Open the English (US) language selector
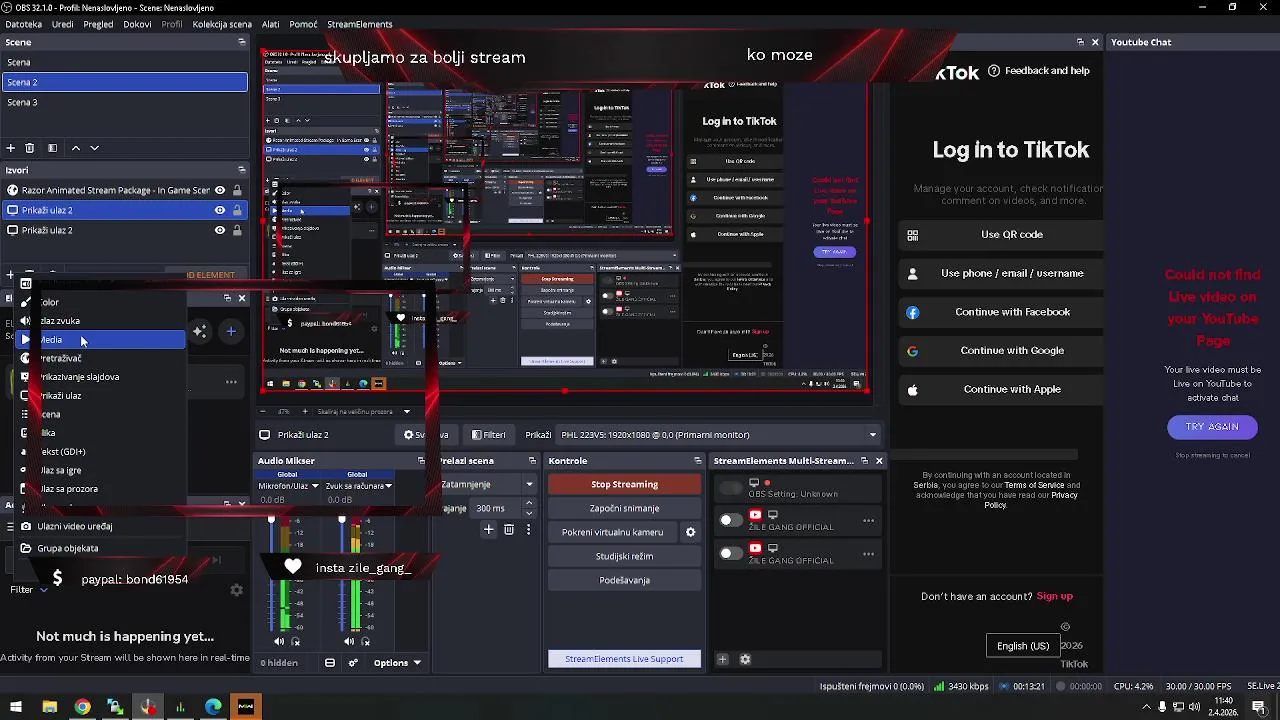Image resolution: width=1280 pixels, height=720 pixels. tap(1023, 646)
